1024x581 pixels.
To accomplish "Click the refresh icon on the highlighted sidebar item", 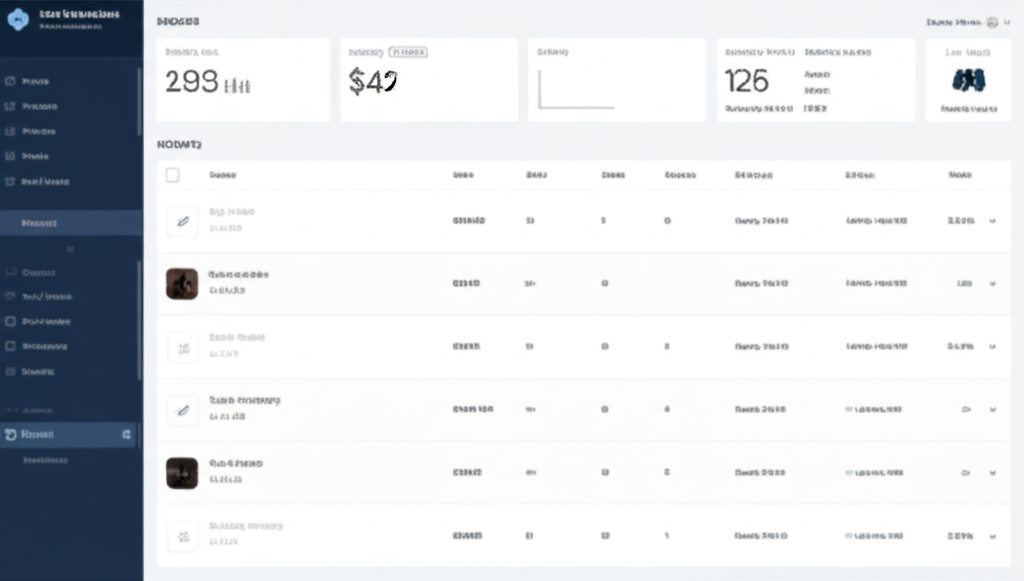I will tap(9, 436).
